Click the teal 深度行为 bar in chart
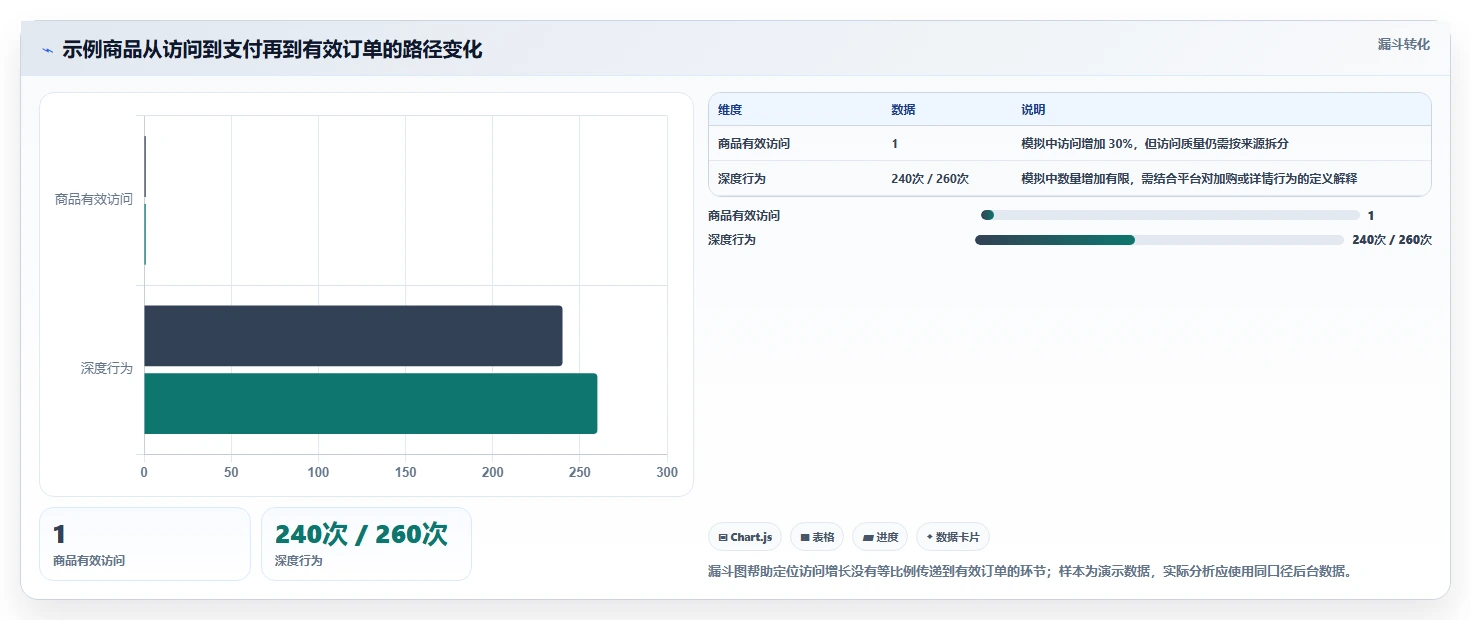 pos(370,404)
